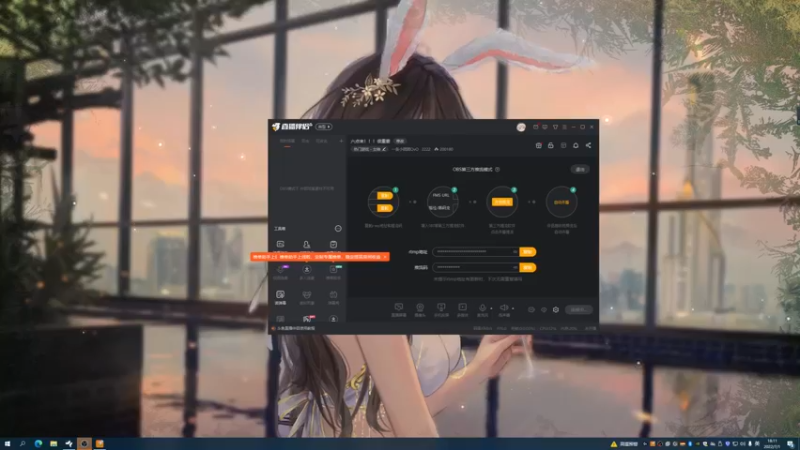Select the first tab in the left scene panel

287,141
